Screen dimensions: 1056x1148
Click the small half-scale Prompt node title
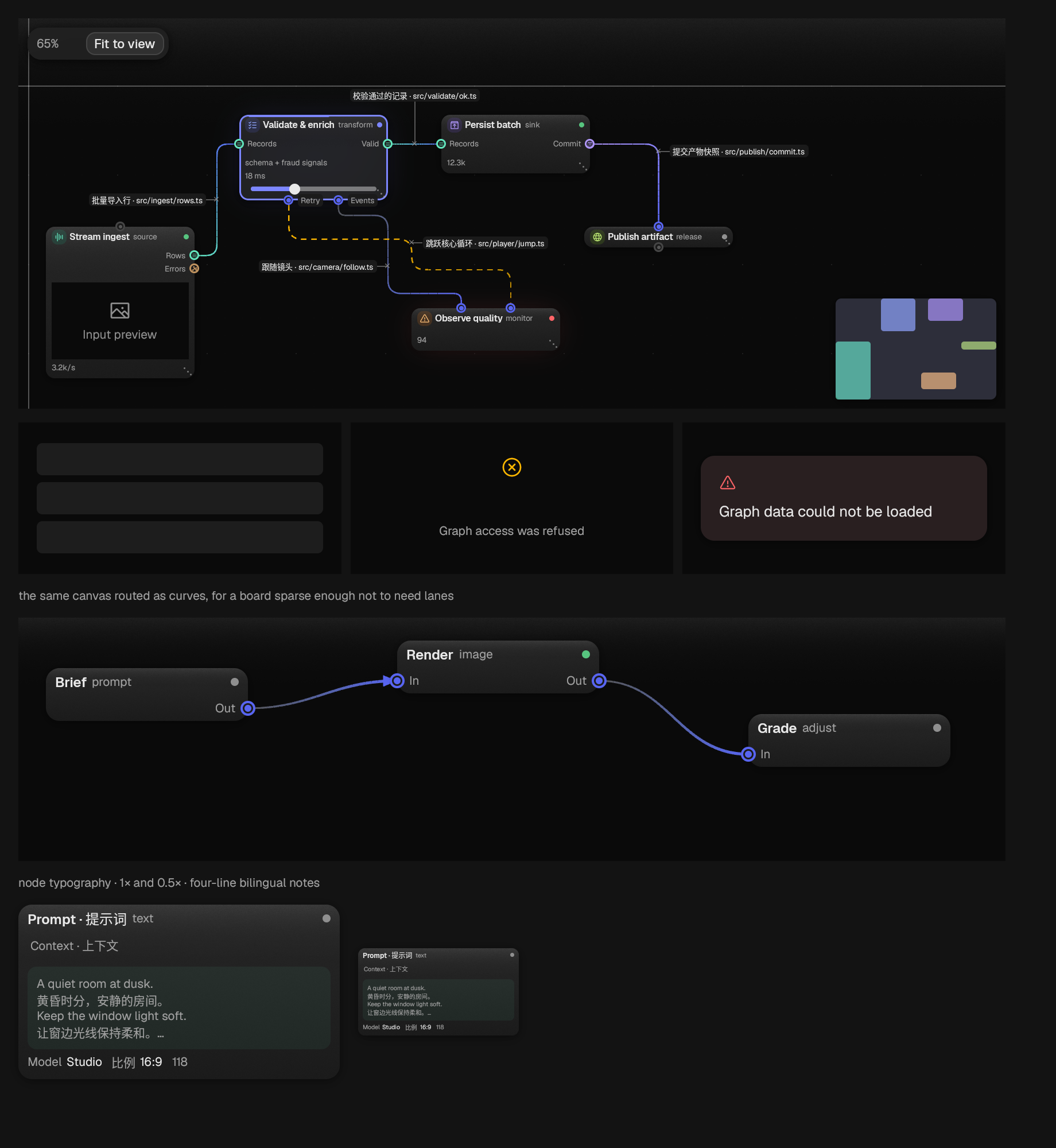click(x=387, y=955)
